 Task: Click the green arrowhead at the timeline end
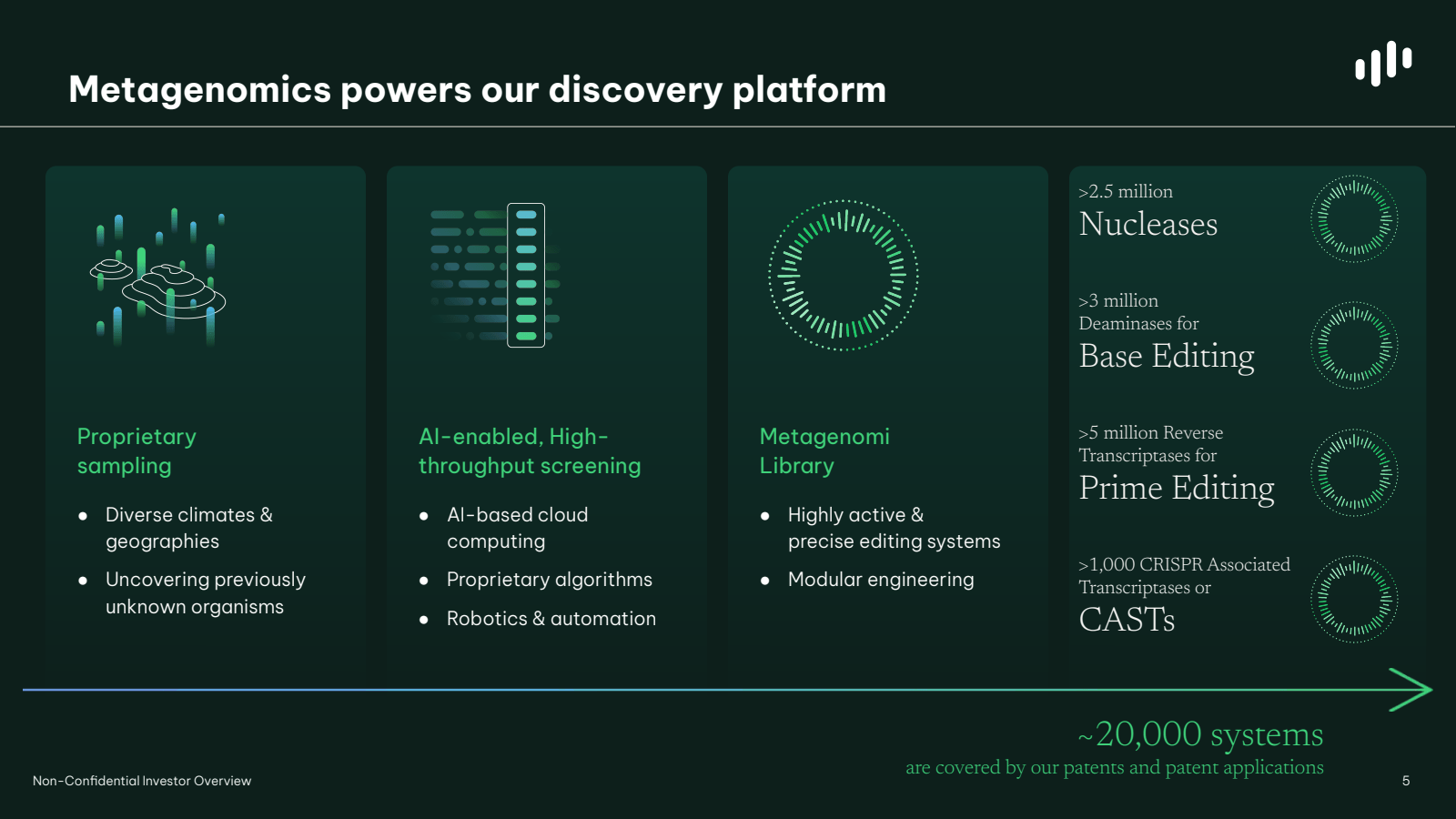[1410, 690]
